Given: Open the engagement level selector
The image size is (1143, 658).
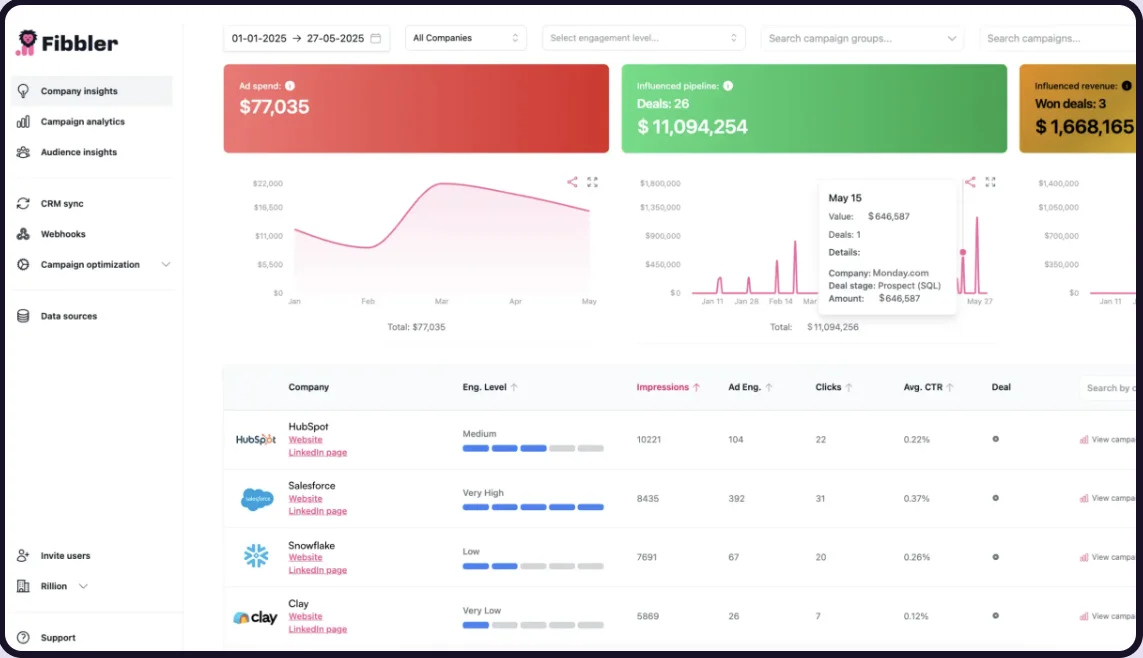Looking at the screenshot, I should tap(643, 37).
